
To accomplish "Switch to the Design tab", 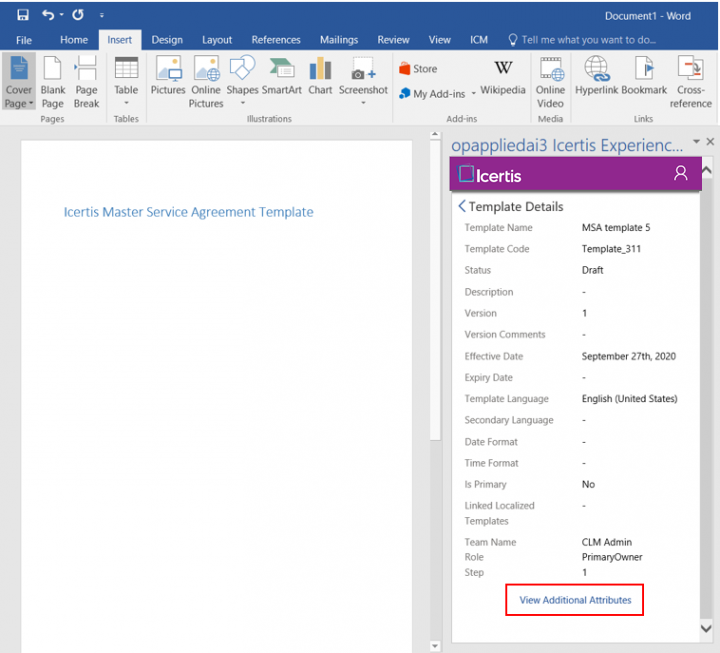I will click(167, 40).
